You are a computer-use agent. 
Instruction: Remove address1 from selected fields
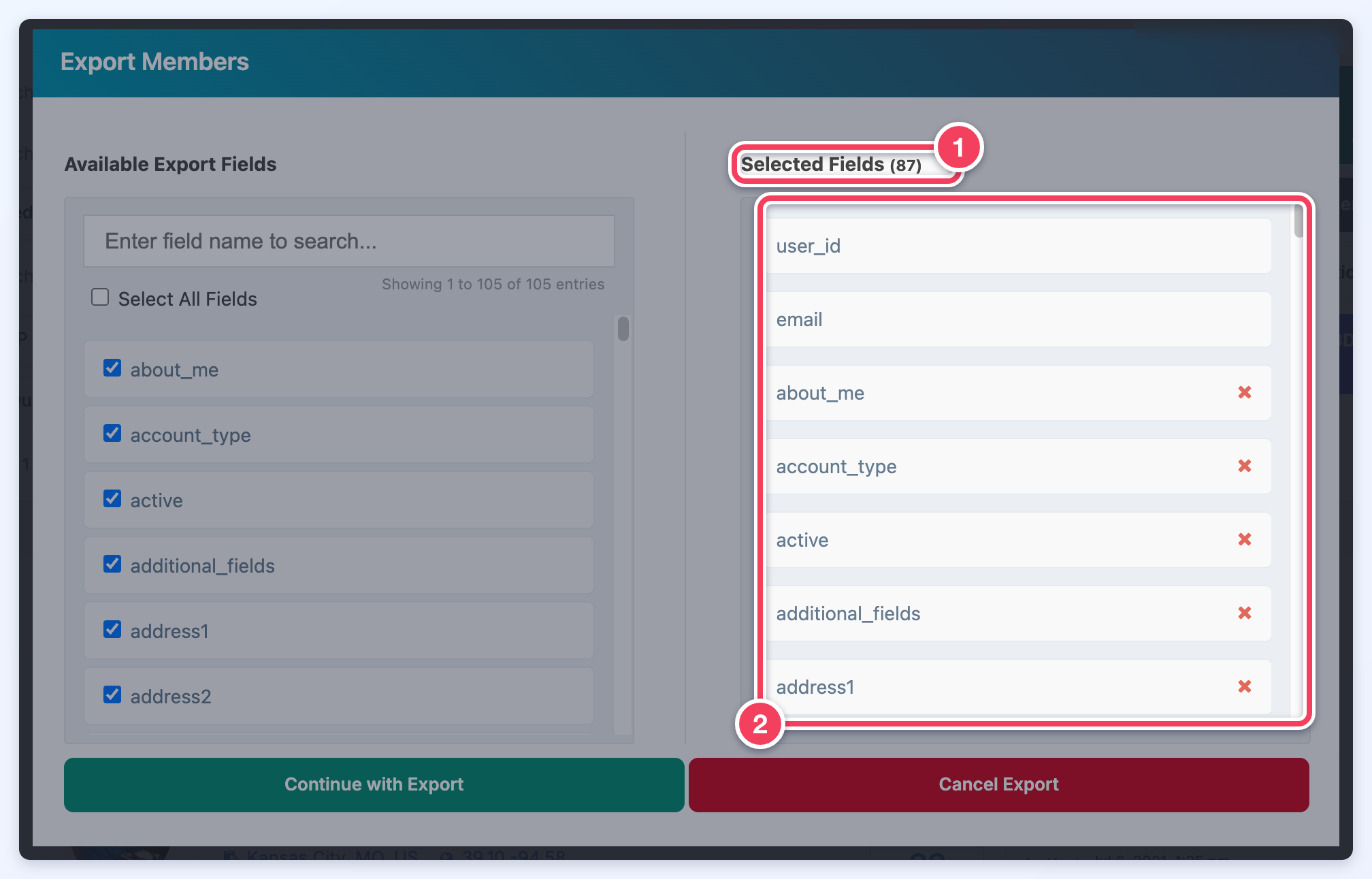[x=1244, y=686]
